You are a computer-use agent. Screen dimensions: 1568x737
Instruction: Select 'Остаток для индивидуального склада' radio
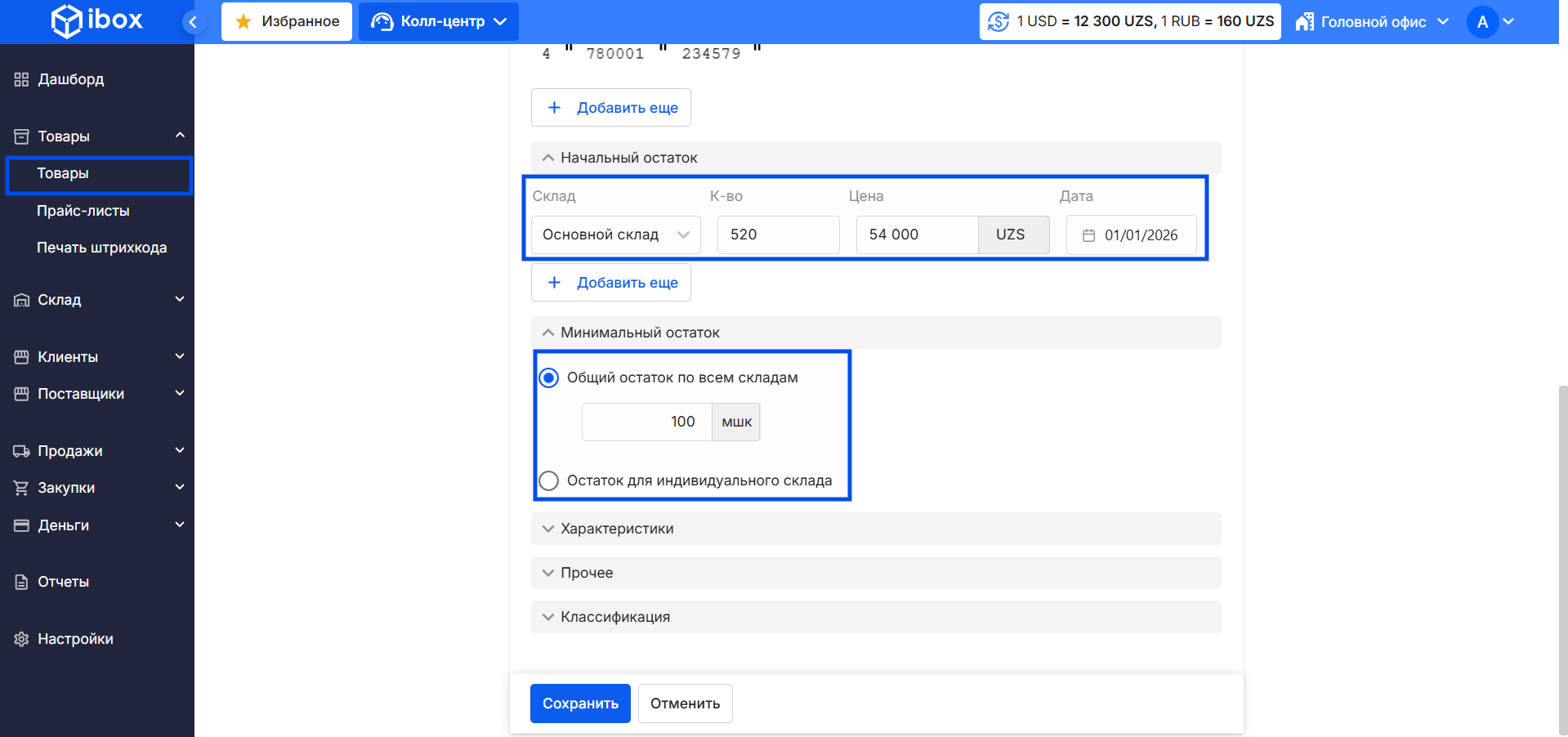click(x=549, y=480)
